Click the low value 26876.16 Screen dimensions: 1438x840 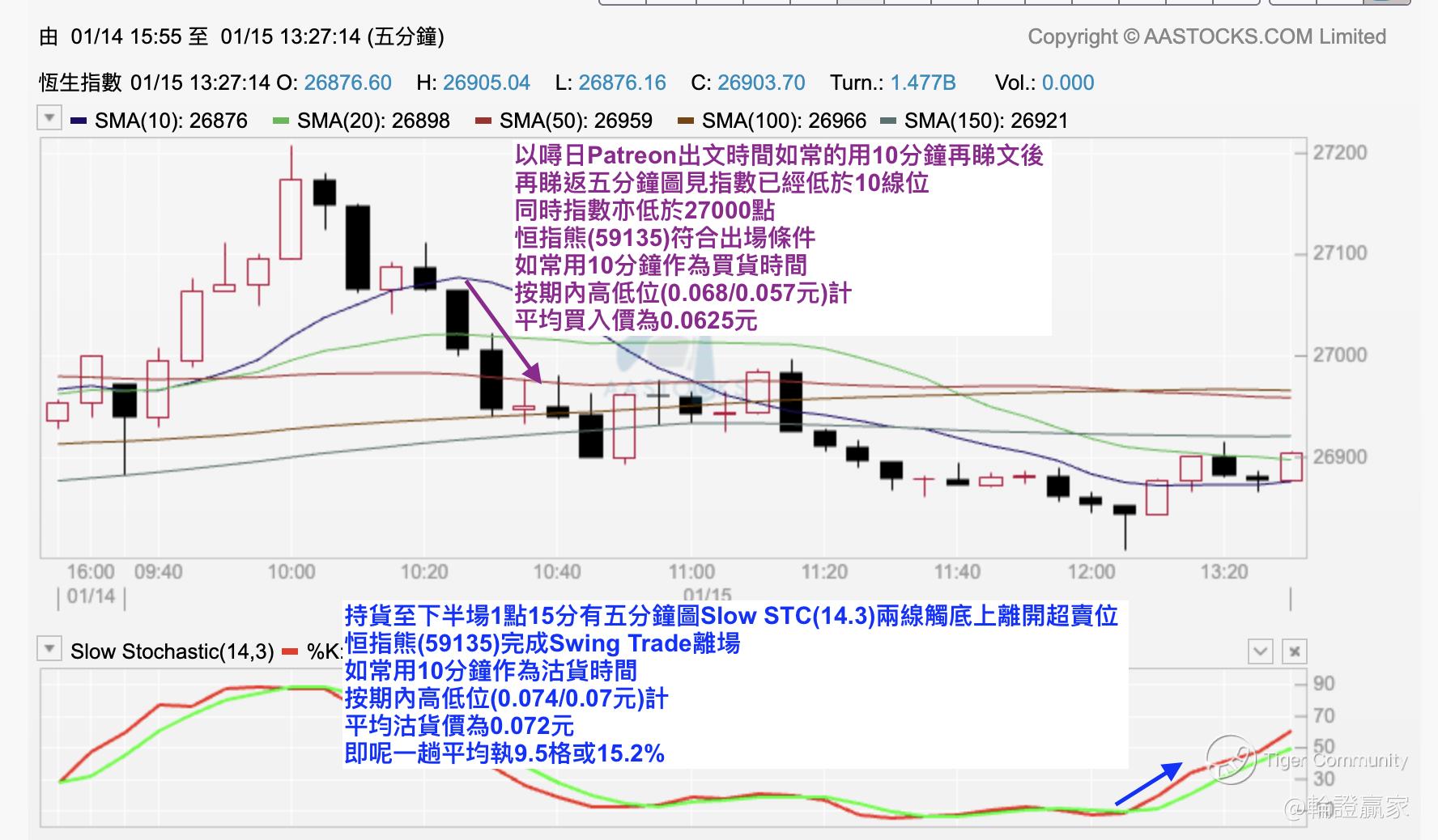[x=623, y=83]
